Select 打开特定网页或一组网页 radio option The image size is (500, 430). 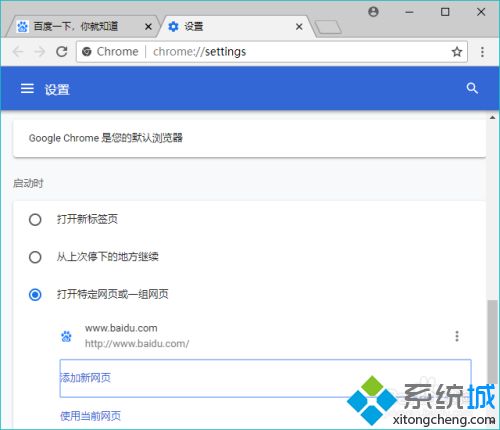tap(35, 295)
